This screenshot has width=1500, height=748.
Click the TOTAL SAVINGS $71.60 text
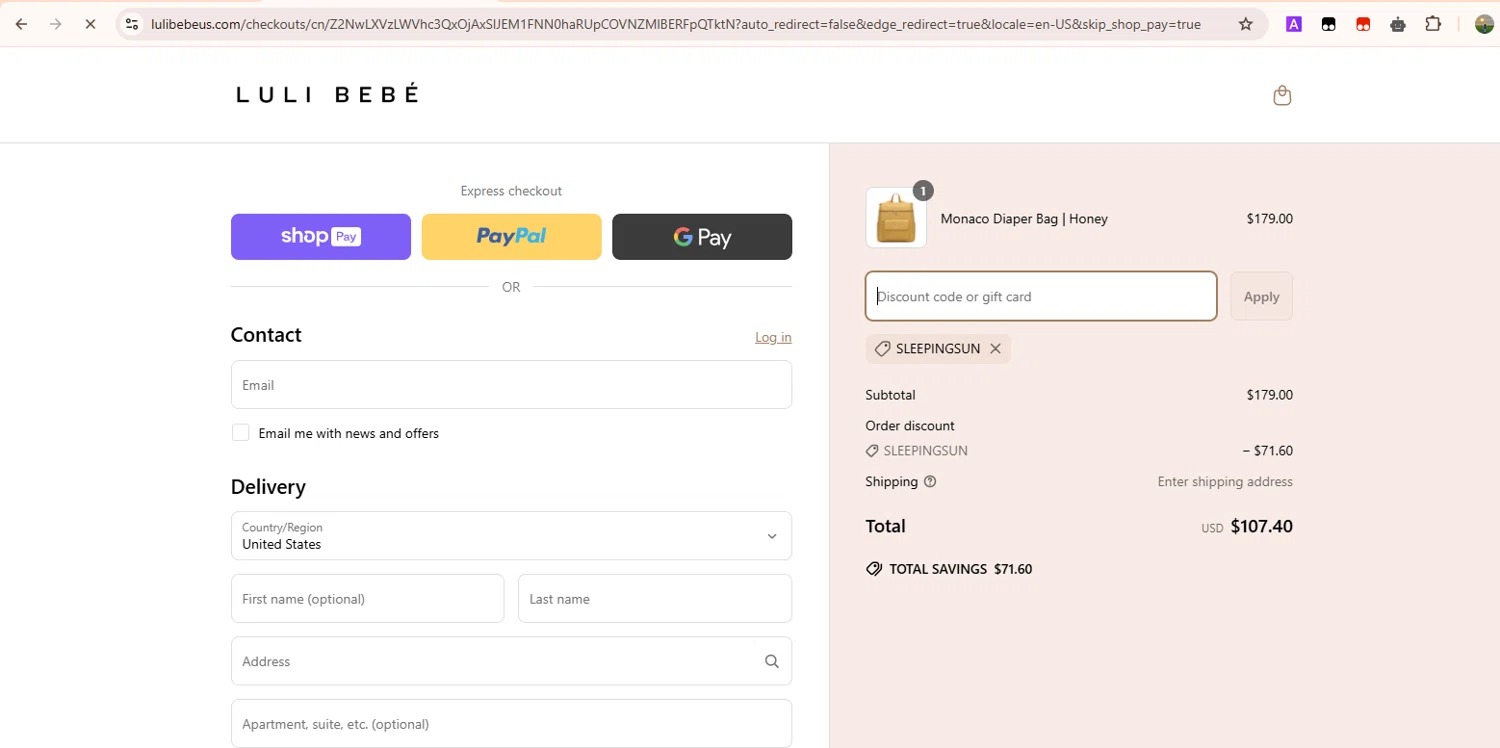[960, 569]
